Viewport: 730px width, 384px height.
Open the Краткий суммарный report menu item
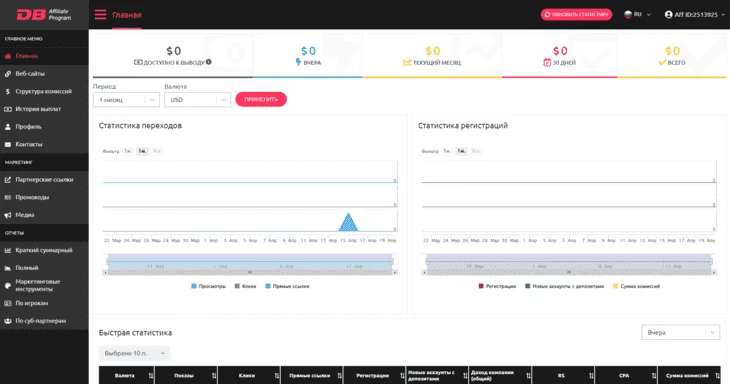[x=44, y=250]
